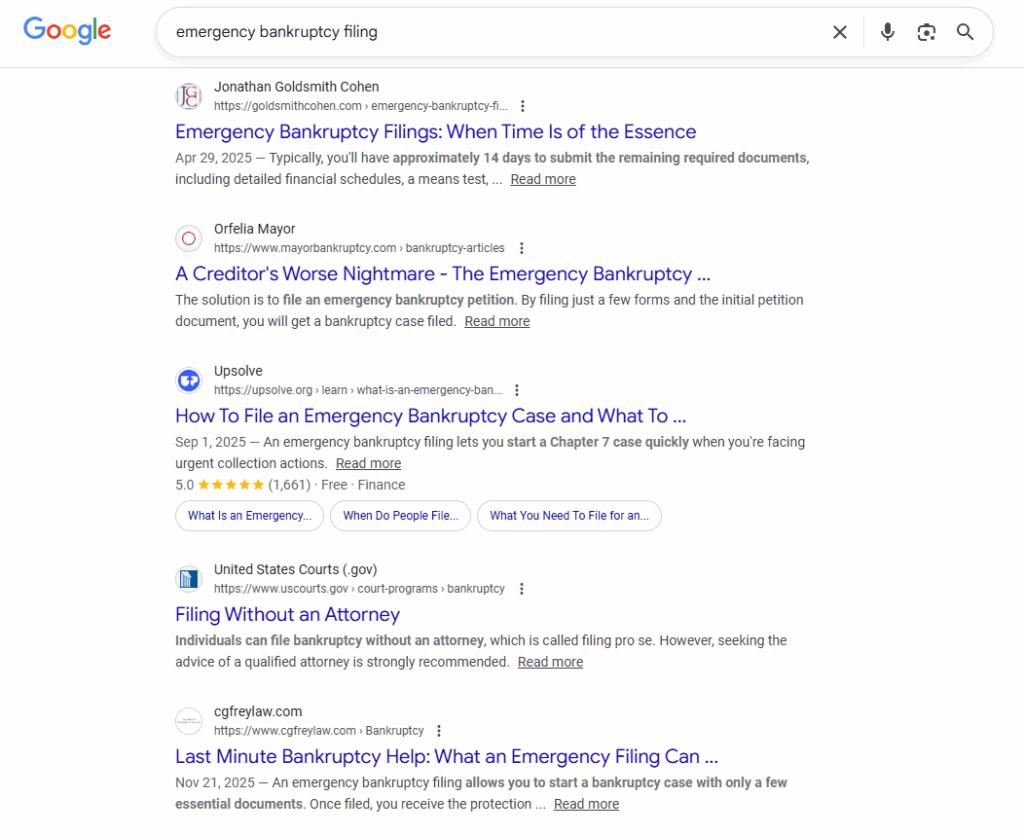Open Google Lens camera search icon
This screenshot has width=1024, height=834.
(x=926, y=31)
